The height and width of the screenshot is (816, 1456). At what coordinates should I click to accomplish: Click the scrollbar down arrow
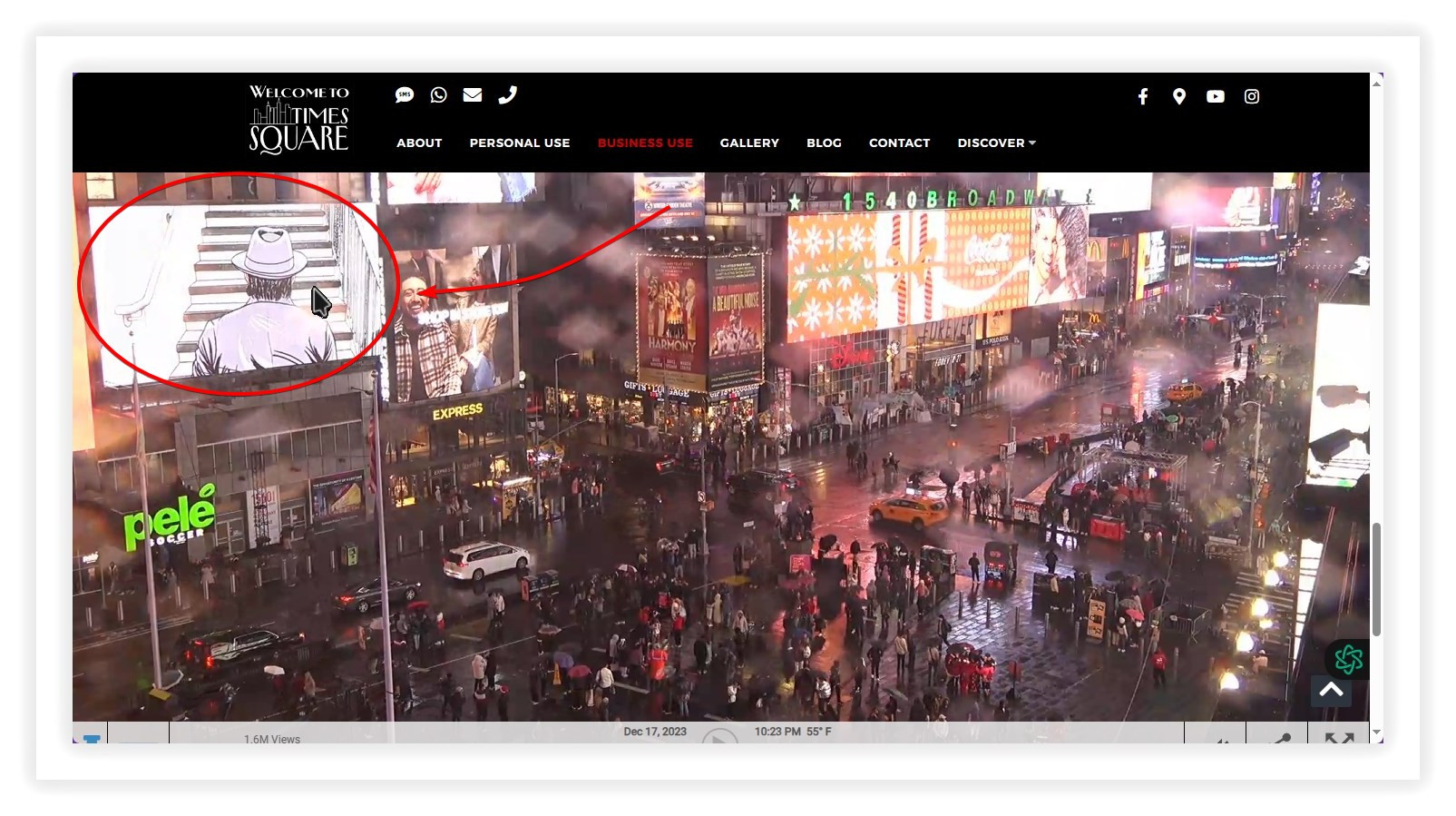coord(1376,732)
